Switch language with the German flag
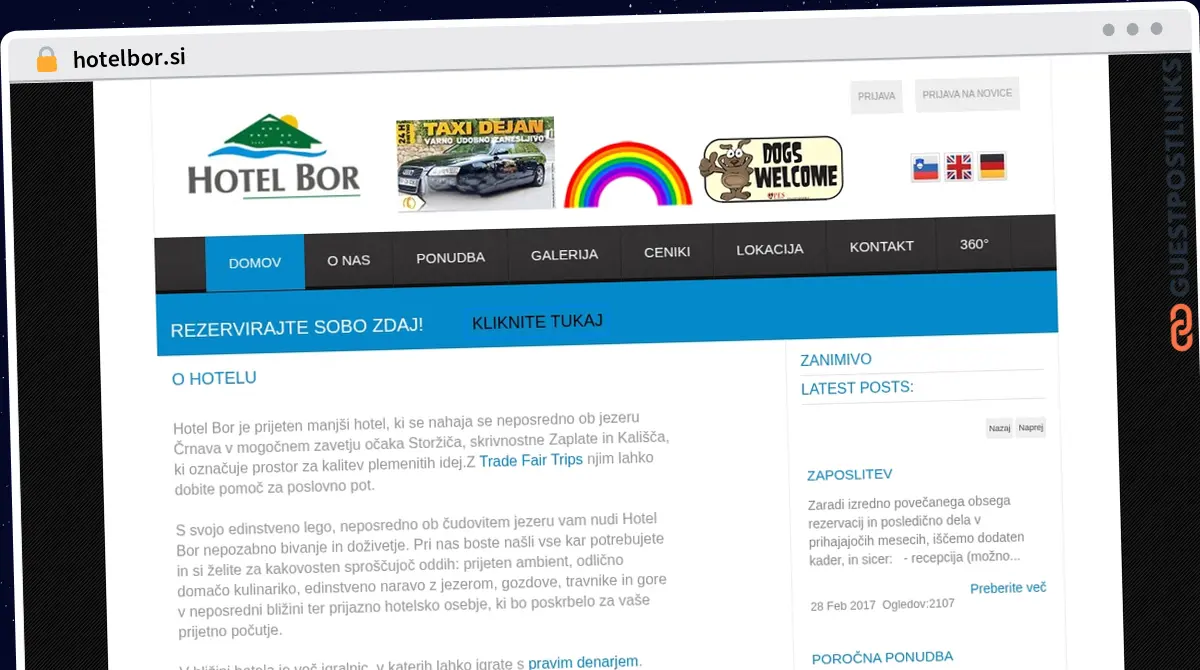The height and width of the screenshot is (670, 1200). point(992,166)
